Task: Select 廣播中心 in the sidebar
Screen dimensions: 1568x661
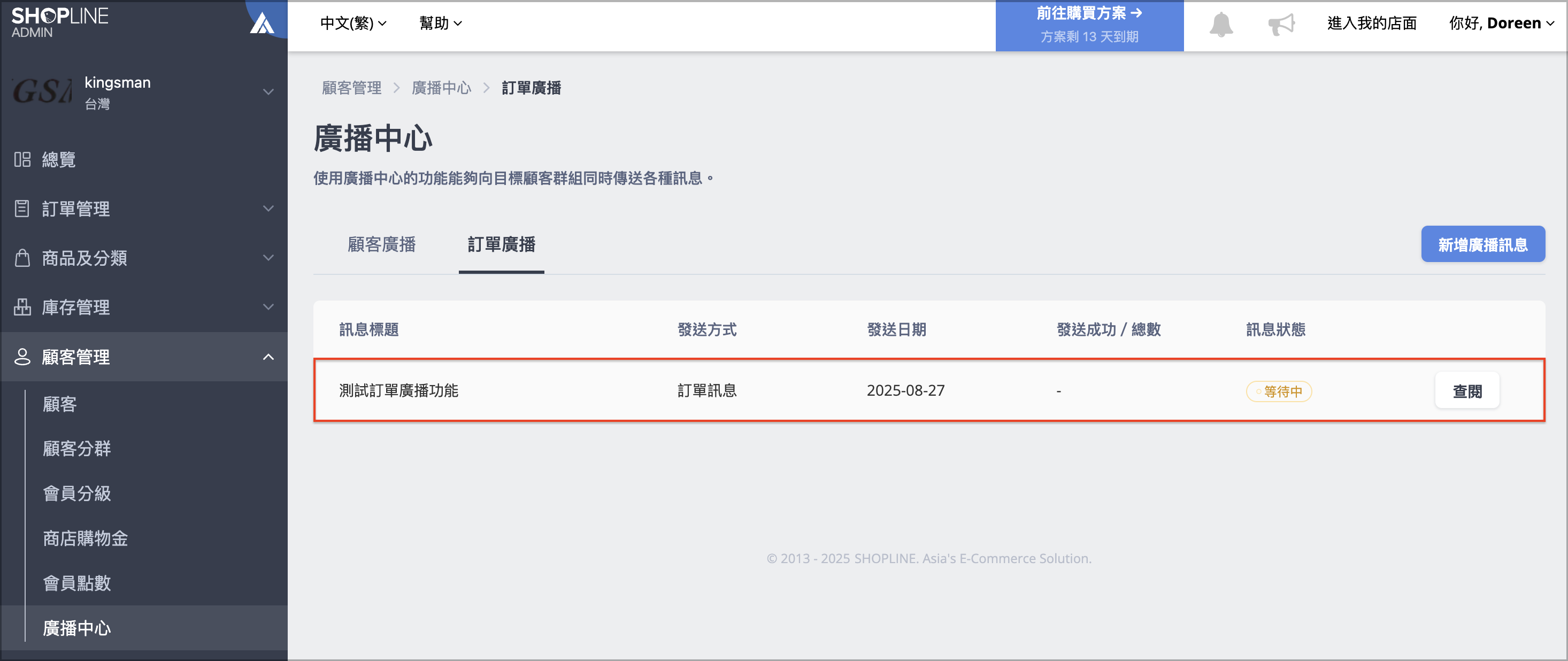Action: click(x=76, y=628)
